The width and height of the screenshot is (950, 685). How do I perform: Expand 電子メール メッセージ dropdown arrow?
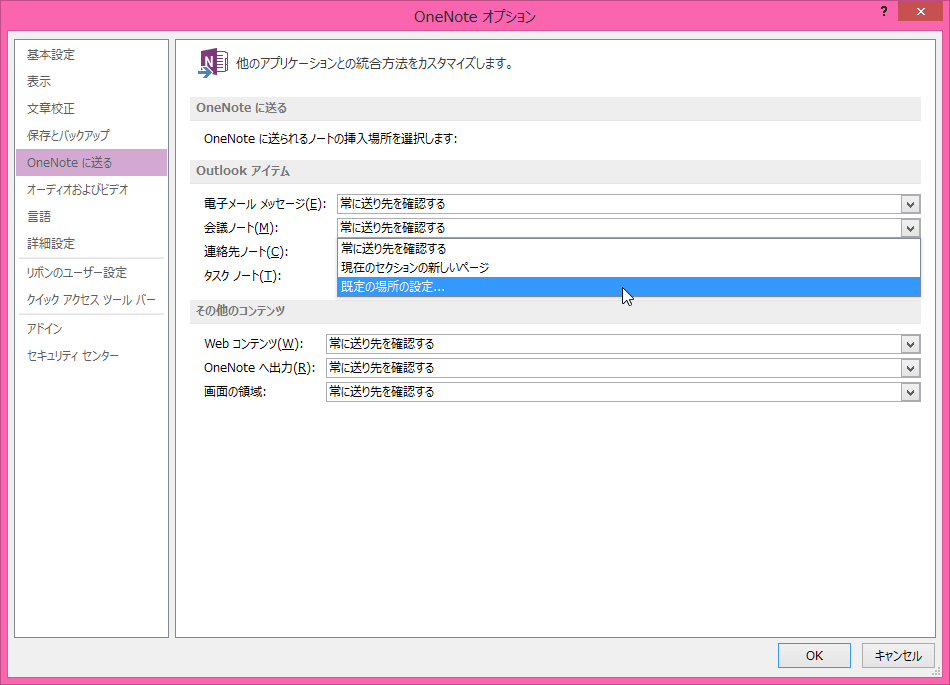pyautogui.click(x=910, y=204)
